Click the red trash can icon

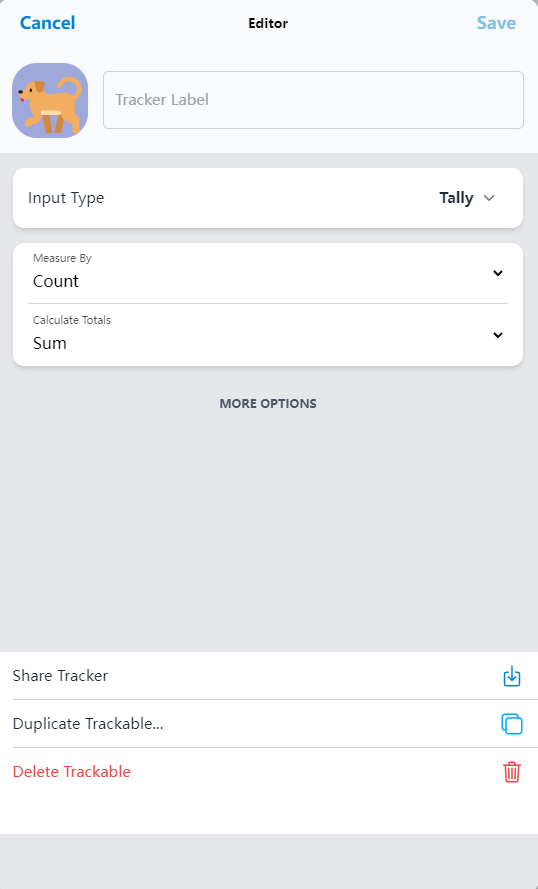[x=512, y=772]
